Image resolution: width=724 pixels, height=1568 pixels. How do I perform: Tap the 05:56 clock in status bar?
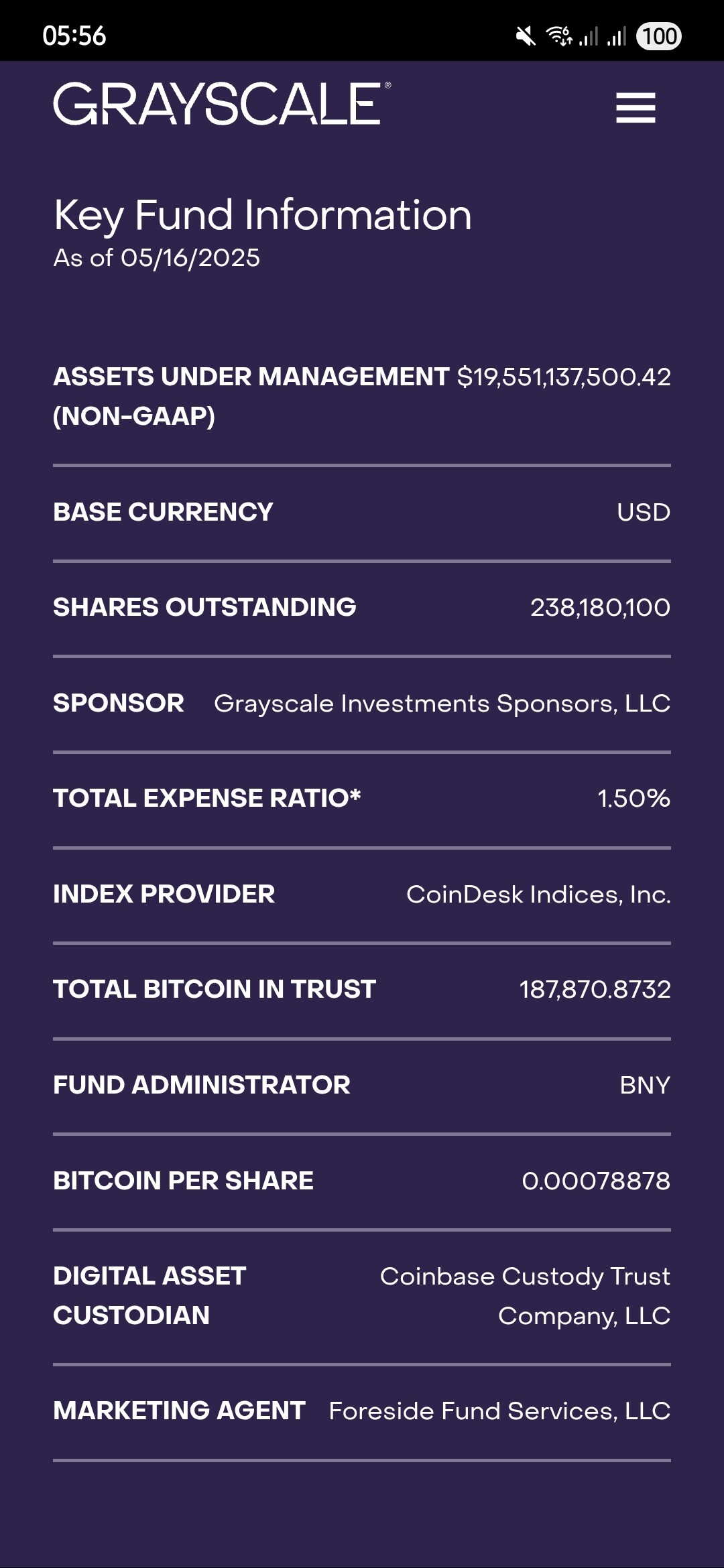74,36
